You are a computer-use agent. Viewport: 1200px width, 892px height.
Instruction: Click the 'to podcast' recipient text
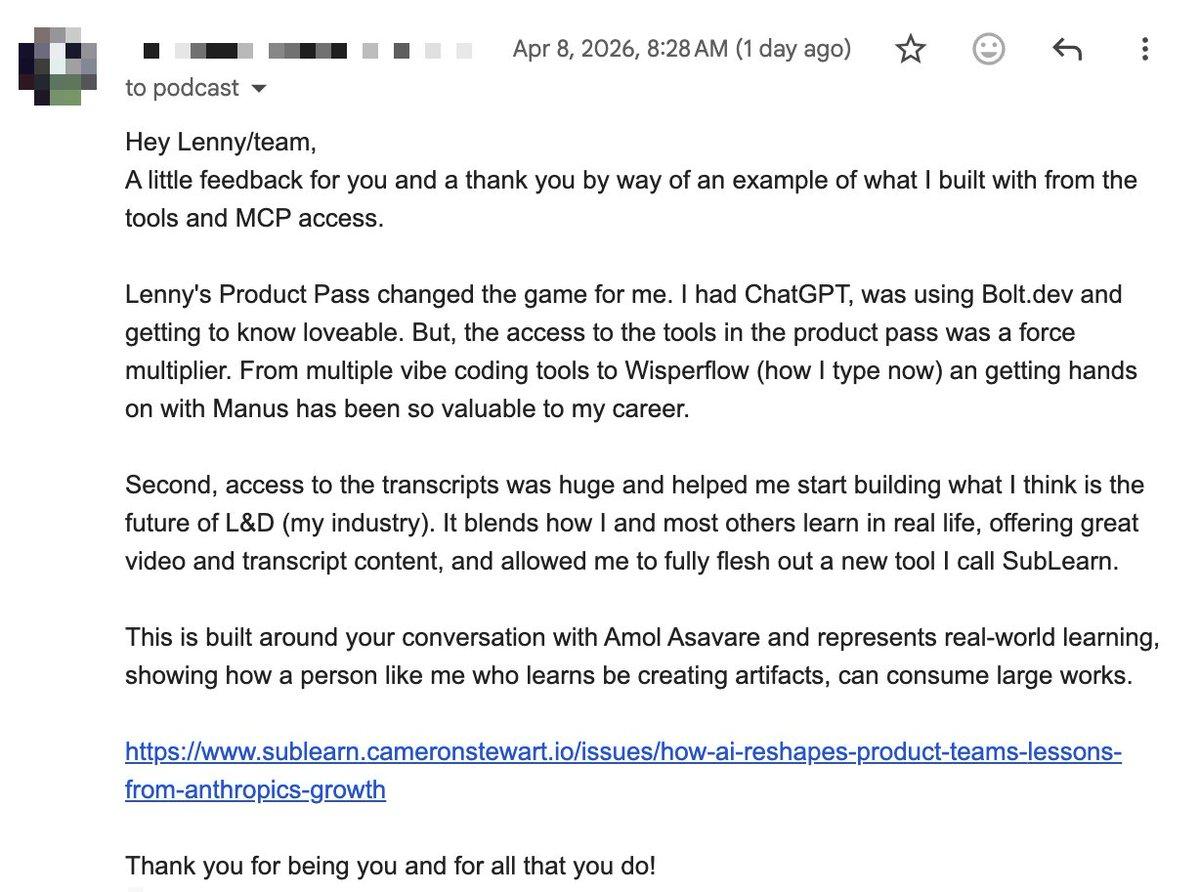(182, 88)
